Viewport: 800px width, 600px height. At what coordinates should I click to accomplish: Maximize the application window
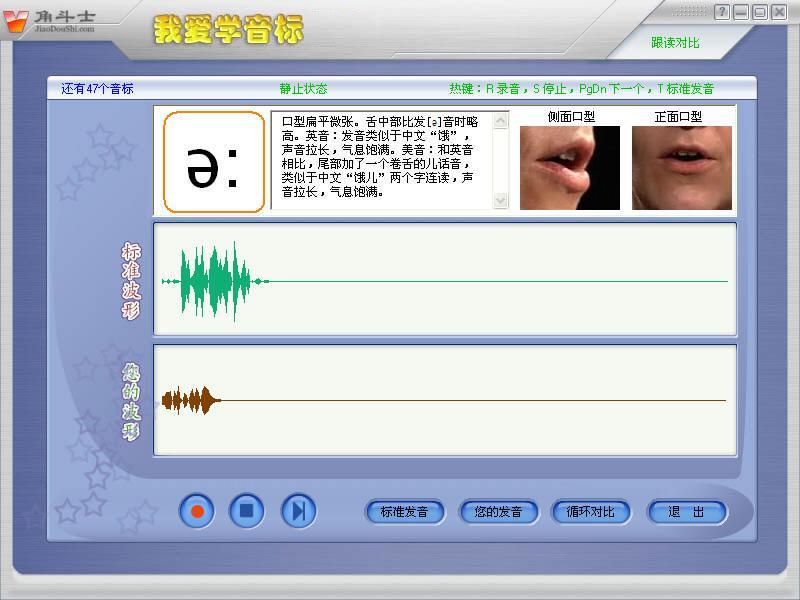tap(760, 13)
